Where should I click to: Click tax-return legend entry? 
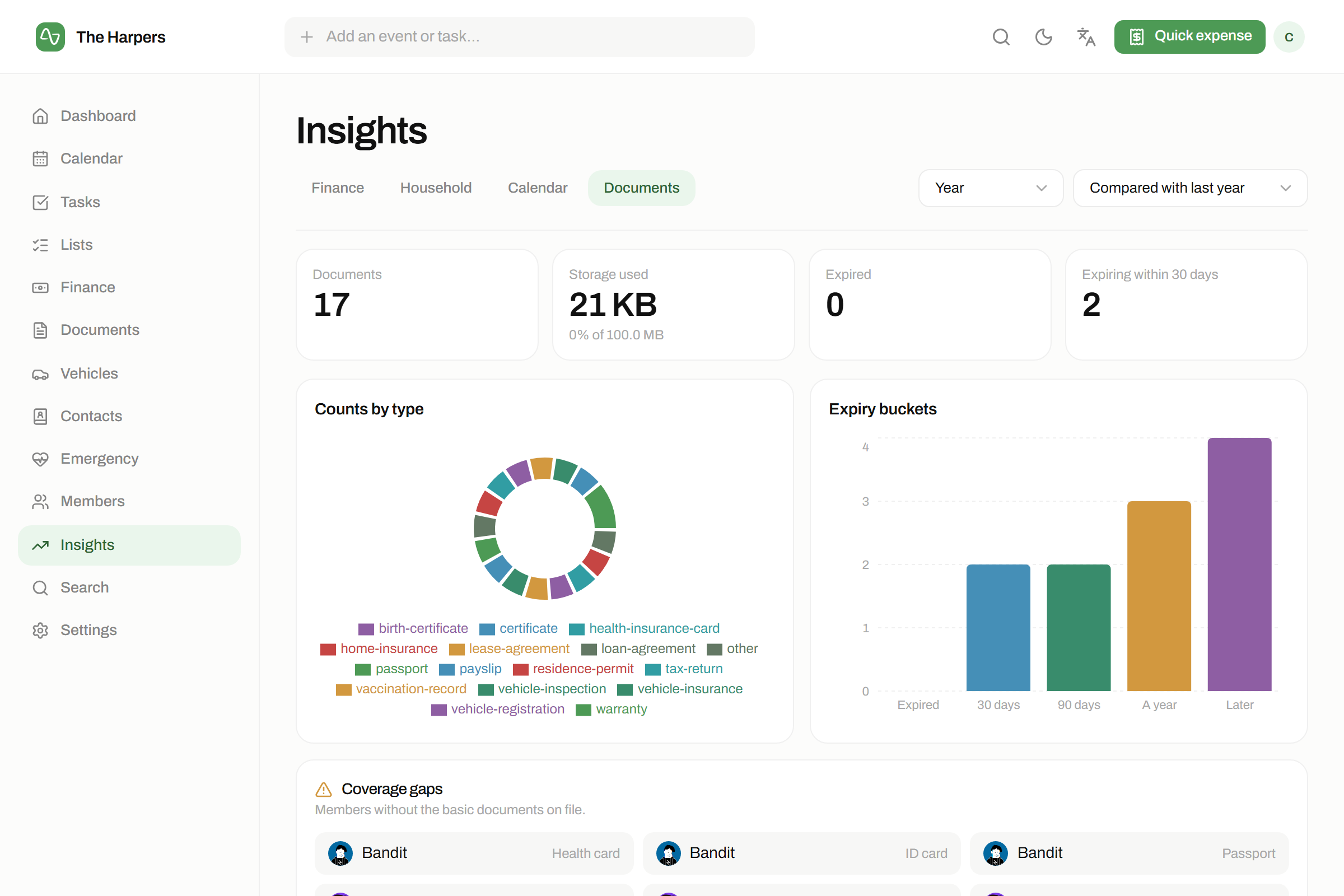tap(684, 669)
